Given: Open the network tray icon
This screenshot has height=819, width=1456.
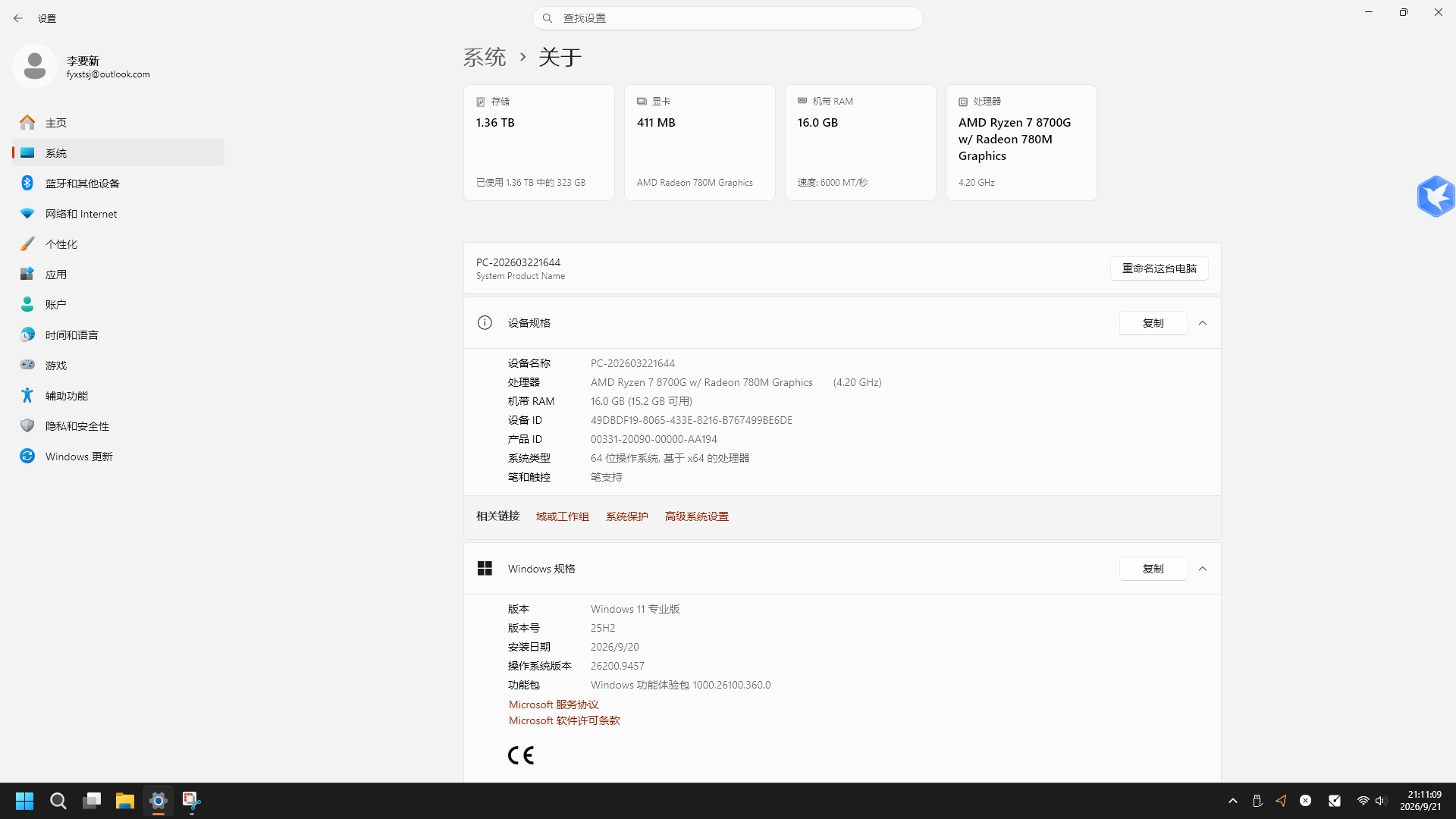Looking at the screenshot, I should point(1363,801).
